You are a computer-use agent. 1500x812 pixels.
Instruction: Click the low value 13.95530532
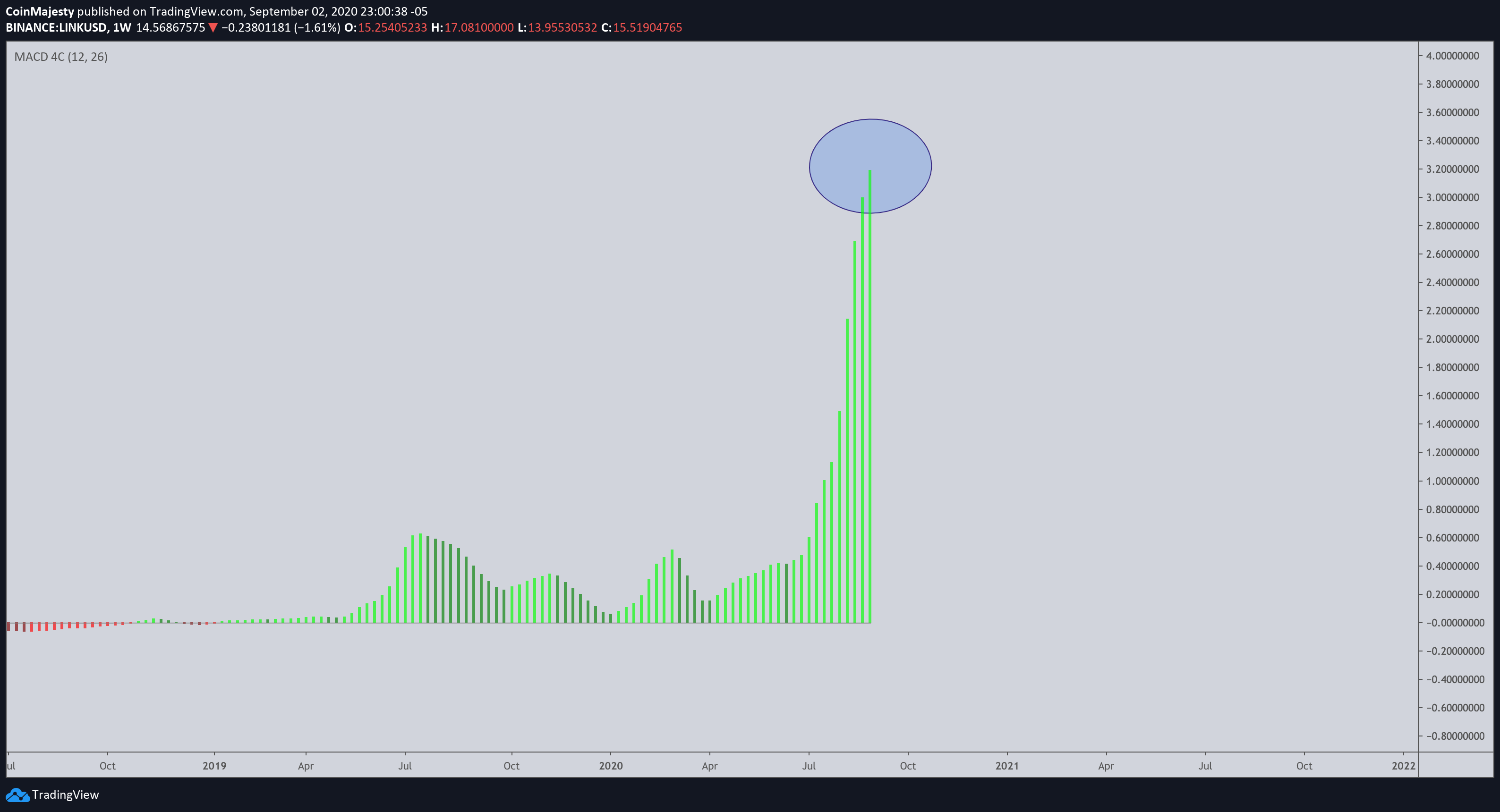tap(562, 27)
